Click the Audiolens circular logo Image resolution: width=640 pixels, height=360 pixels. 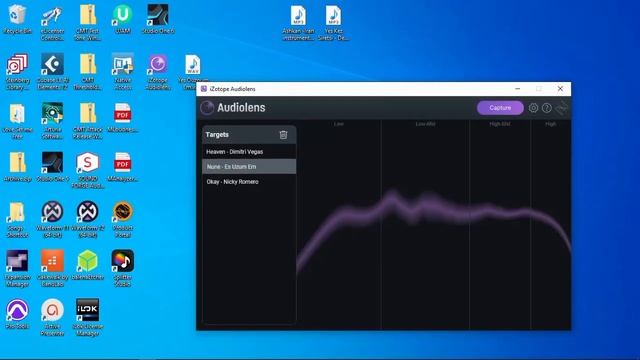tap(207, 108)
